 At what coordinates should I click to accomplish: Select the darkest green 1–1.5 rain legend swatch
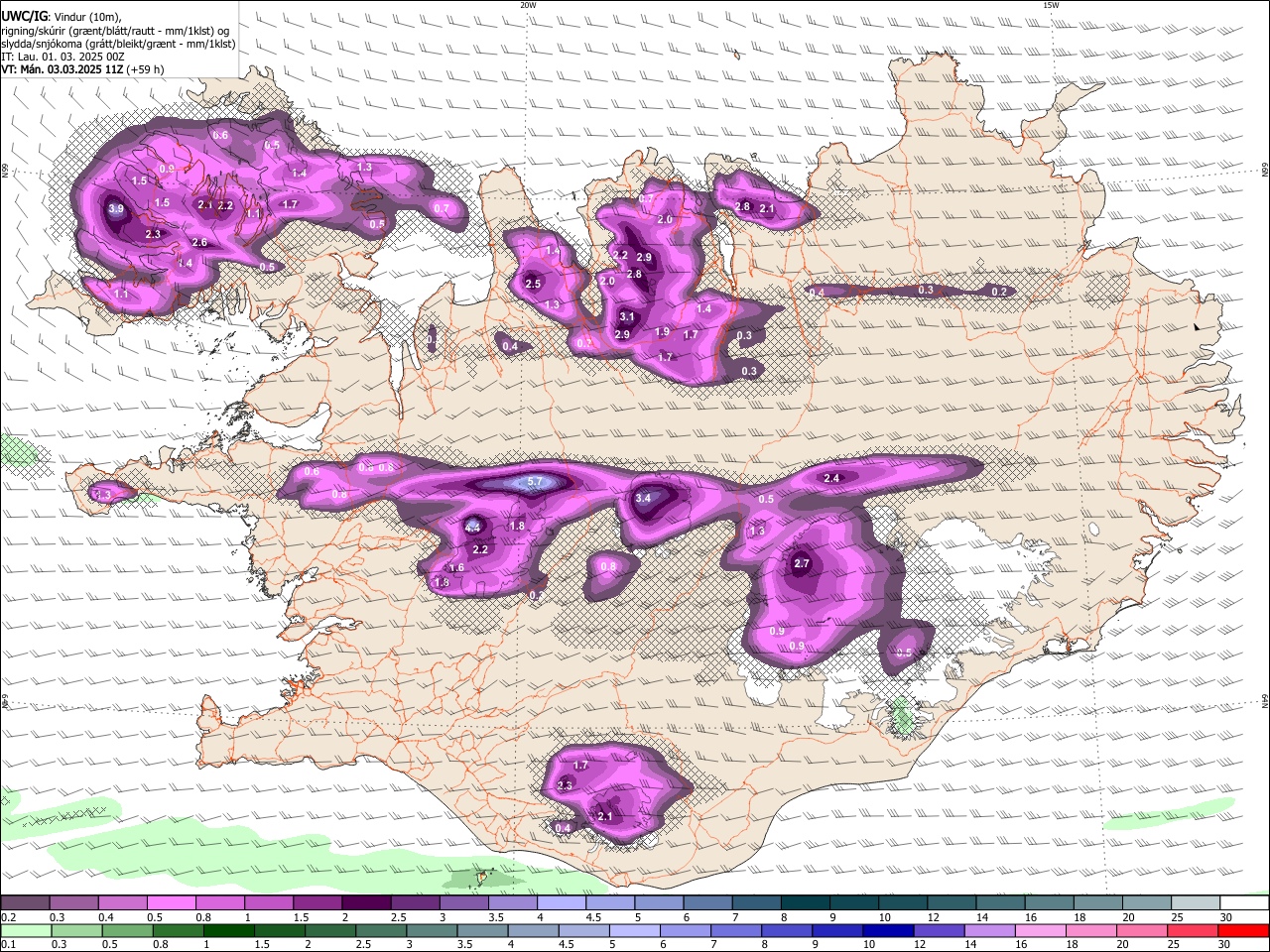pyautogui.click(x=228, y=931)
